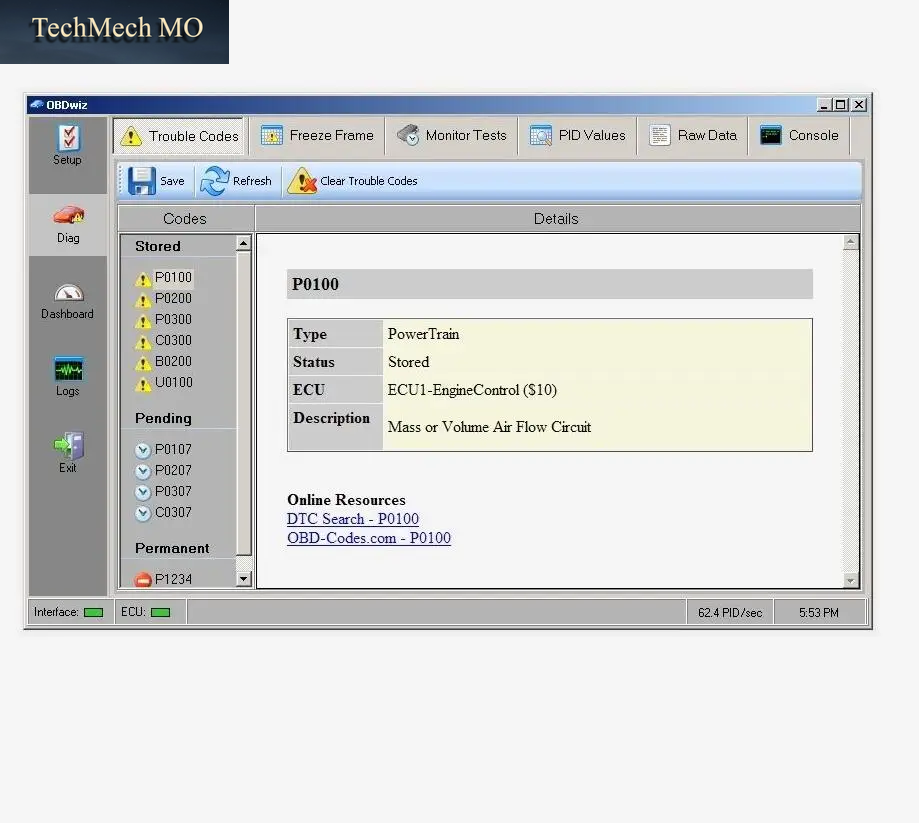
Task: Click the details pane scroll-up arrow
Action: point(850,242)
